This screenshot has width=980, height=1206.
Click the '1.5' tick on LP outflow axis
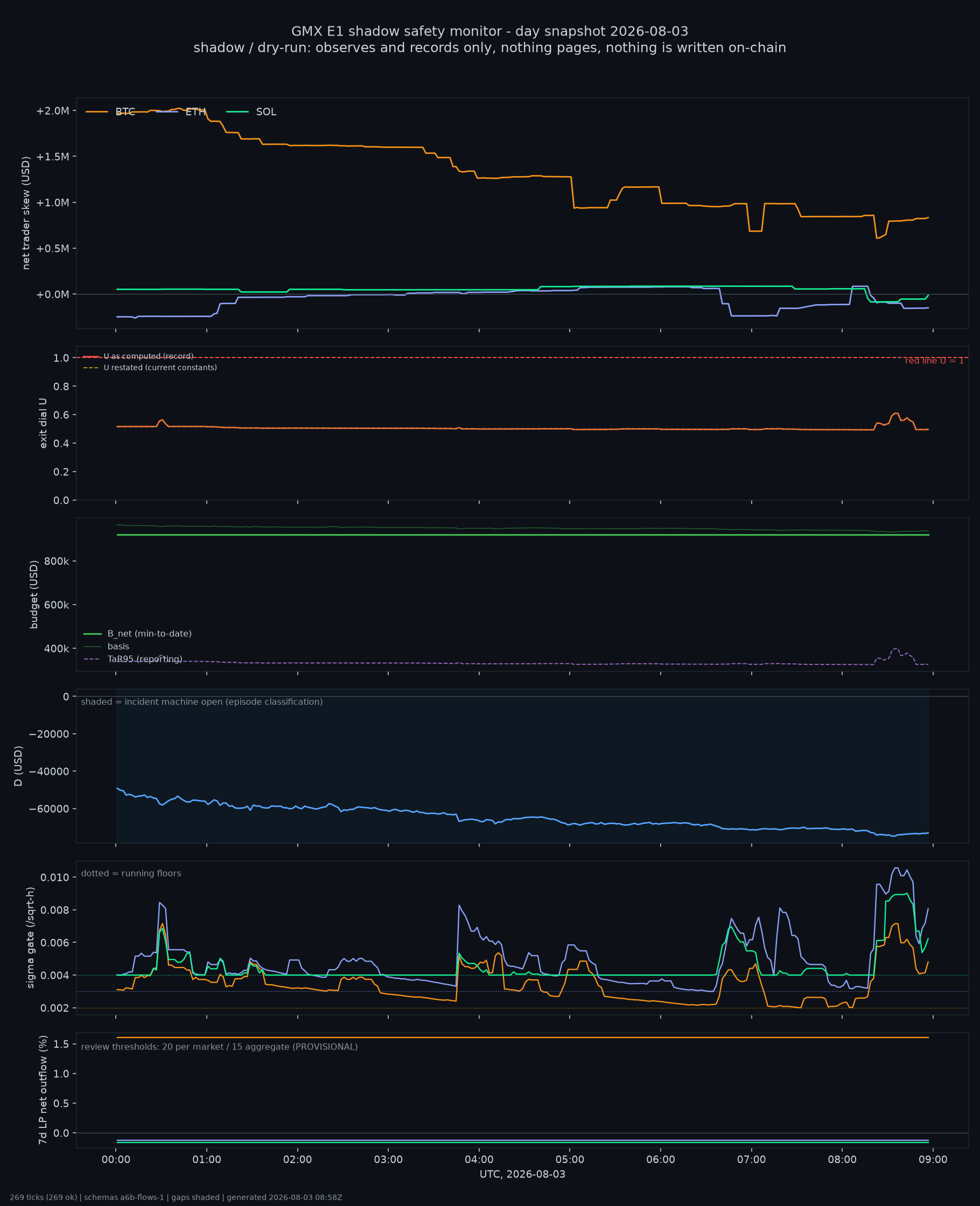pos(61,1044)
